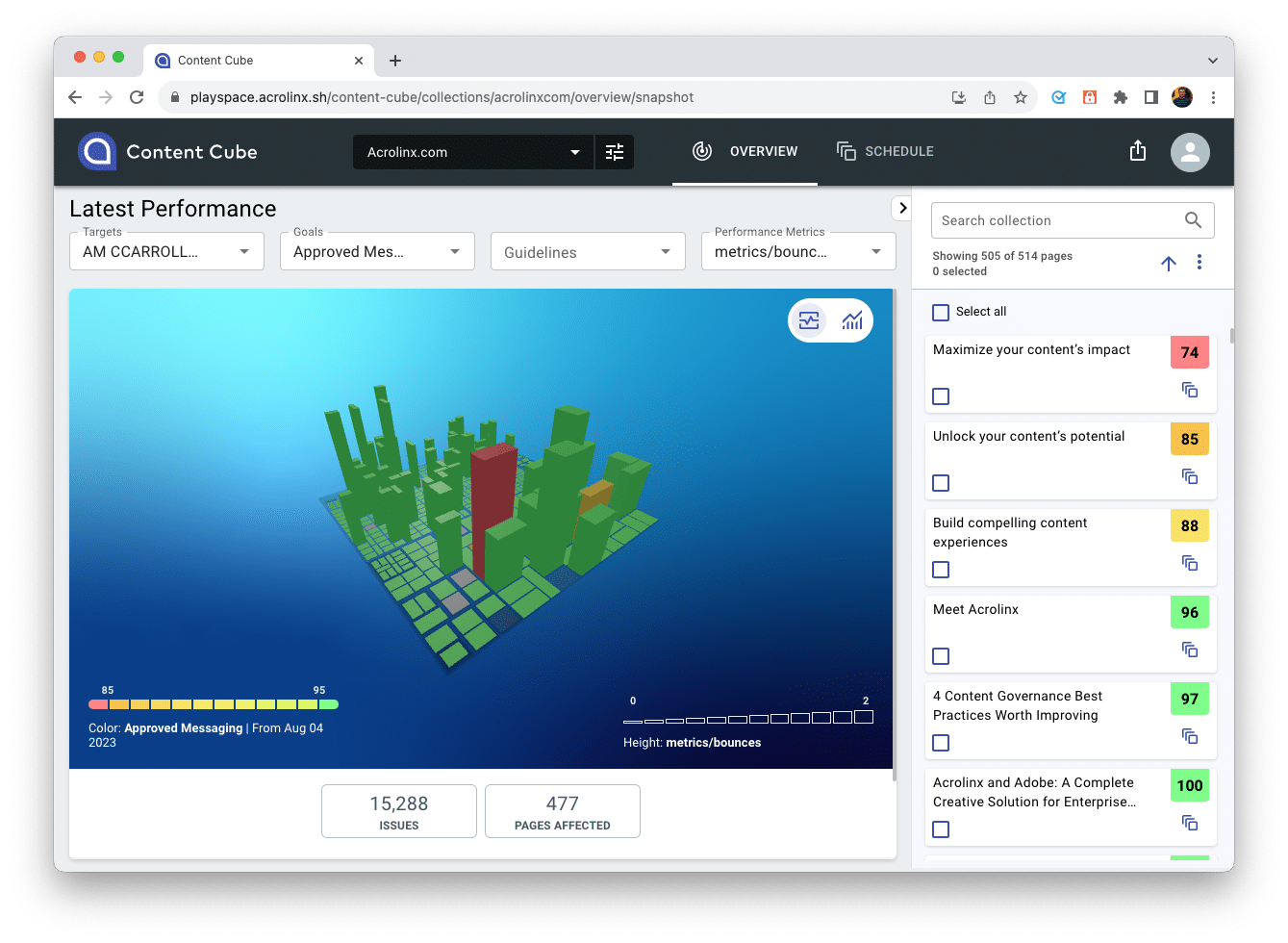Check the Select all checkbox

pyautogui.click(x=941, y=313)
